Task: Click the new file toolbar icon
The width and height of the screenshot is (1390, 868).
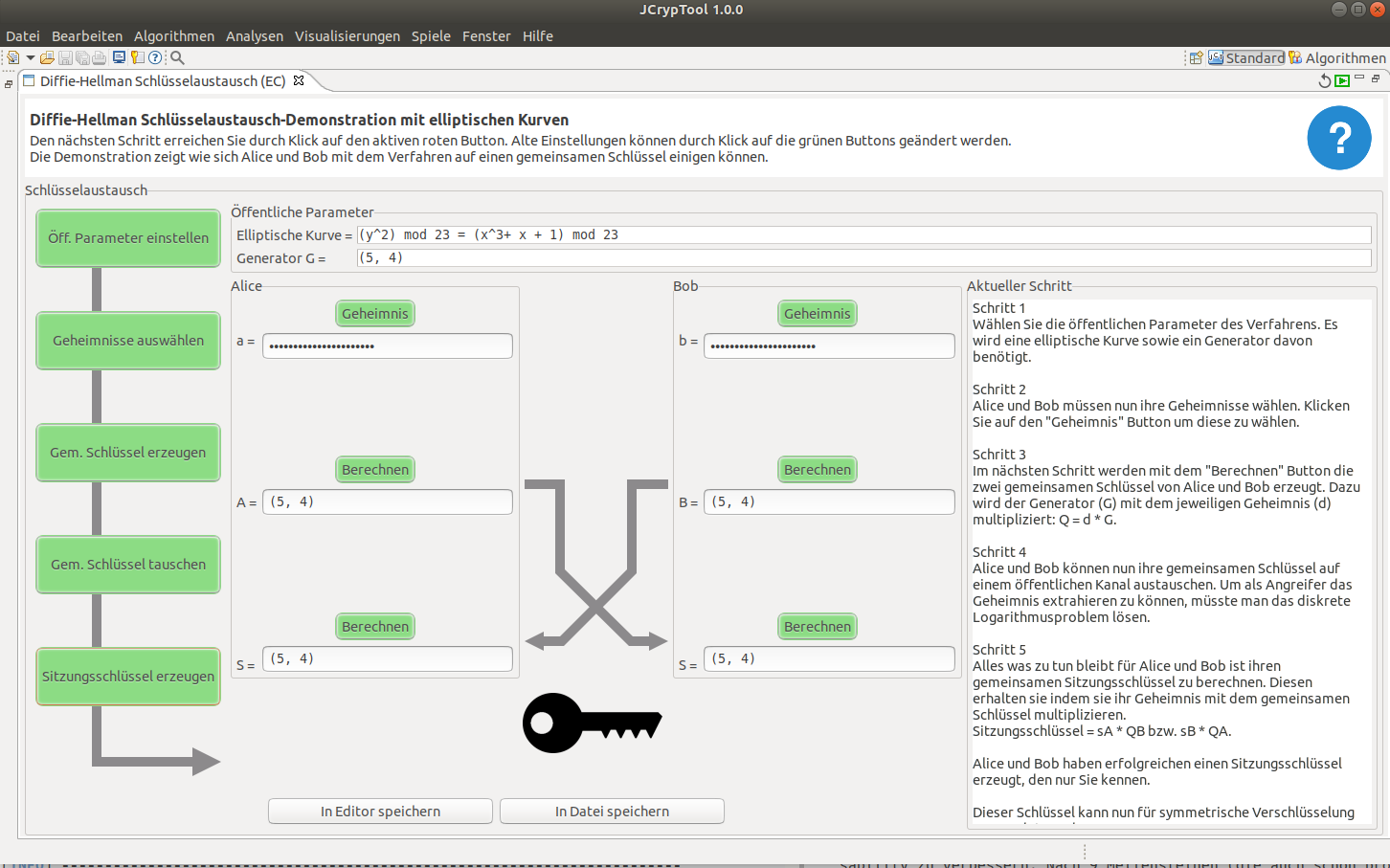Action: click(13, 57)
